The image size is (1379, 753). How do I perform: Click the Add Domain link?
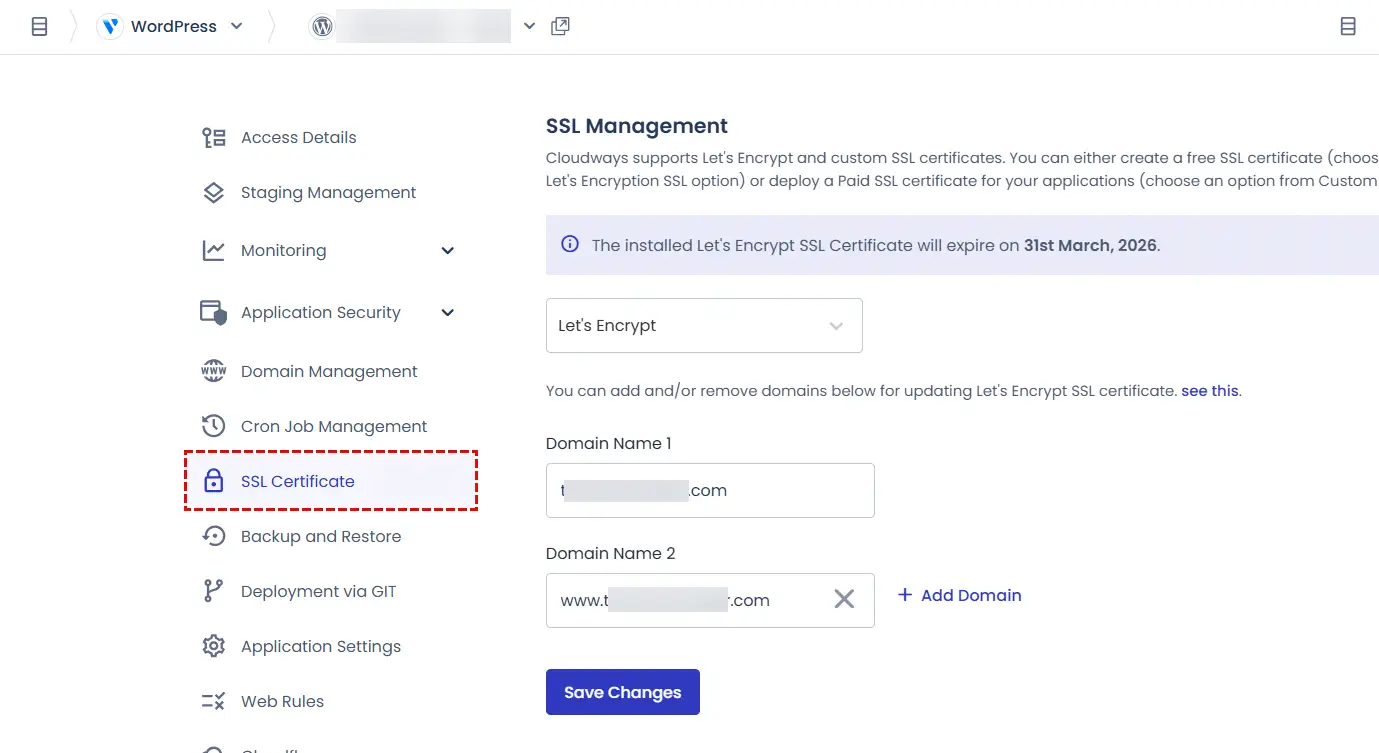pyautogui.click(x=971, y=595)
